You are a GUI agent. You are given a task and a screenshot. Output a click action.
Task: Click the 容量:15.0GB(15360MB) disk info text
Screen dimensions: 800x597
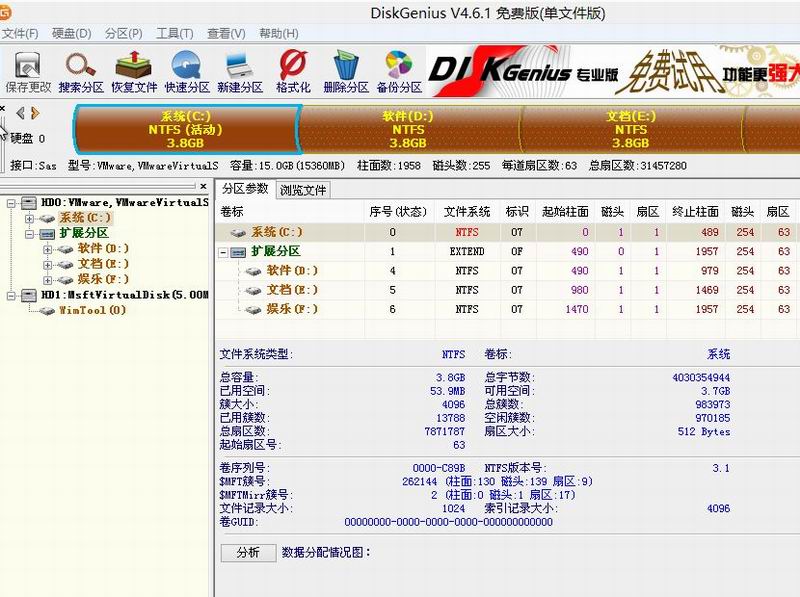(287, 166)
